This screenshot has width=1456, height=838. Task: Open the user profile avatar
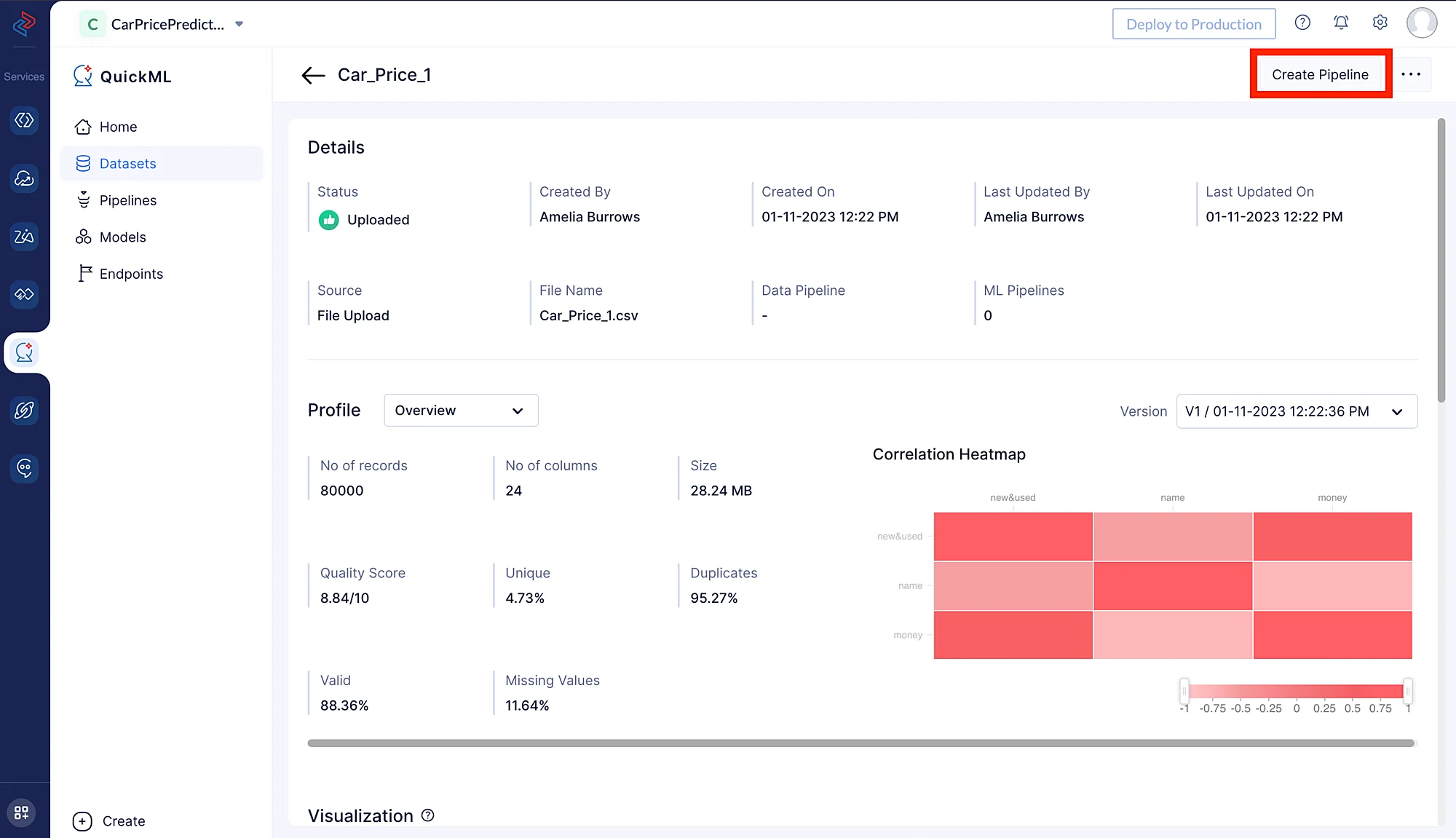[1421, 23]
